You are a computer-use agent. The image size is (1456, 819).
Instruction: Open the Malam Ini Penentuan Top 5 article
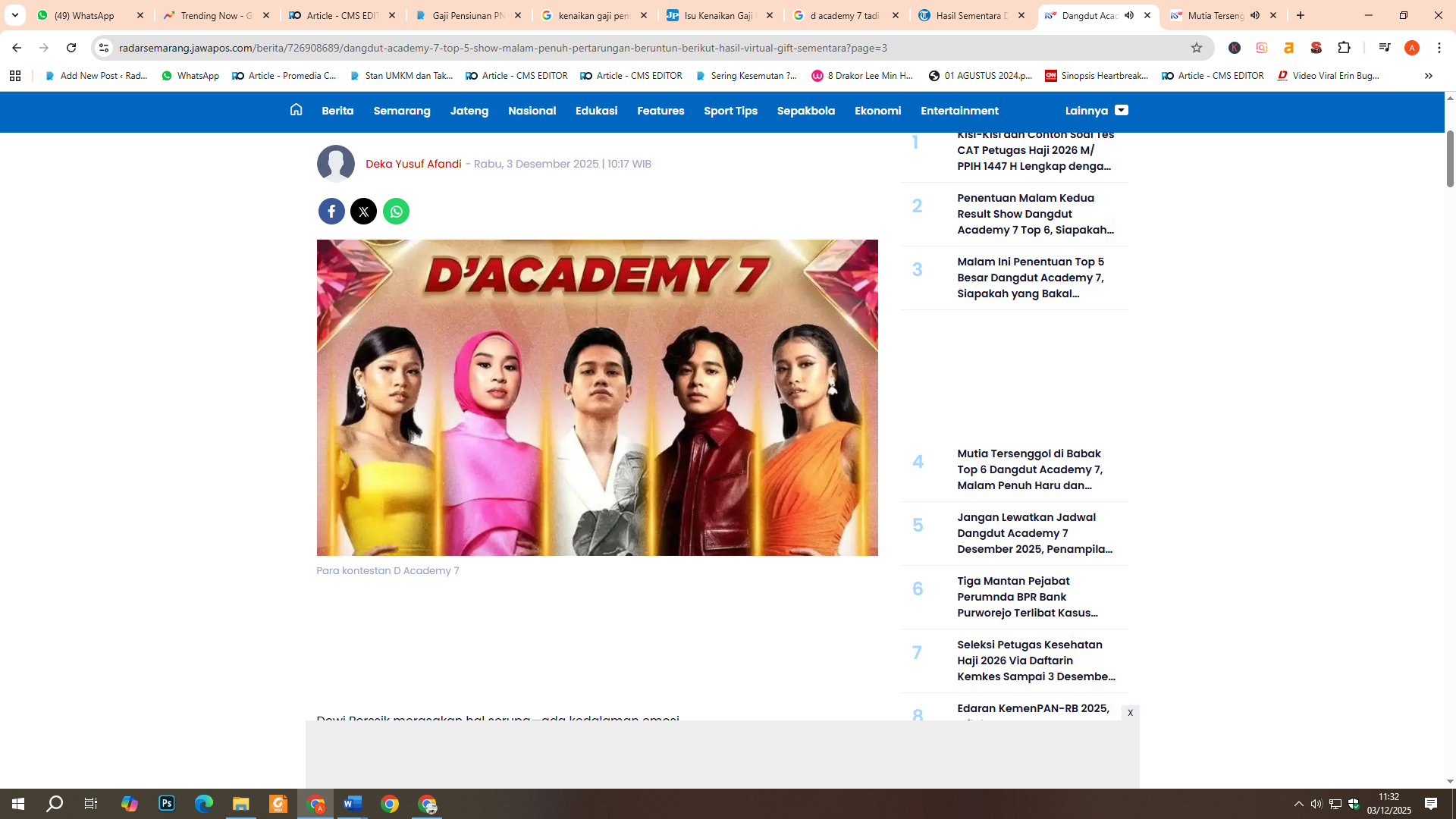click(1031, 278)
